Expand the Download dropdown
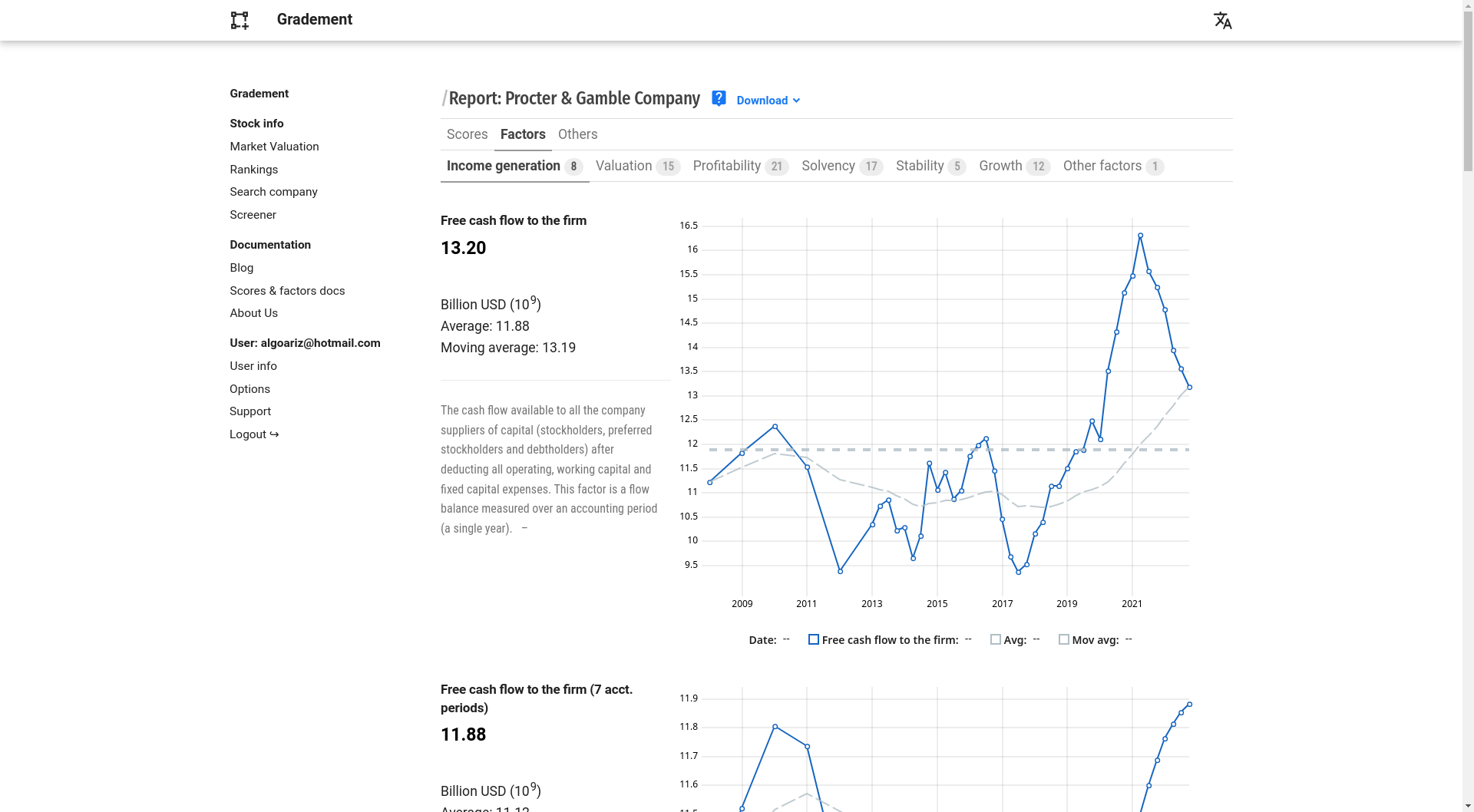The image size is (1474, 812). 768,101
